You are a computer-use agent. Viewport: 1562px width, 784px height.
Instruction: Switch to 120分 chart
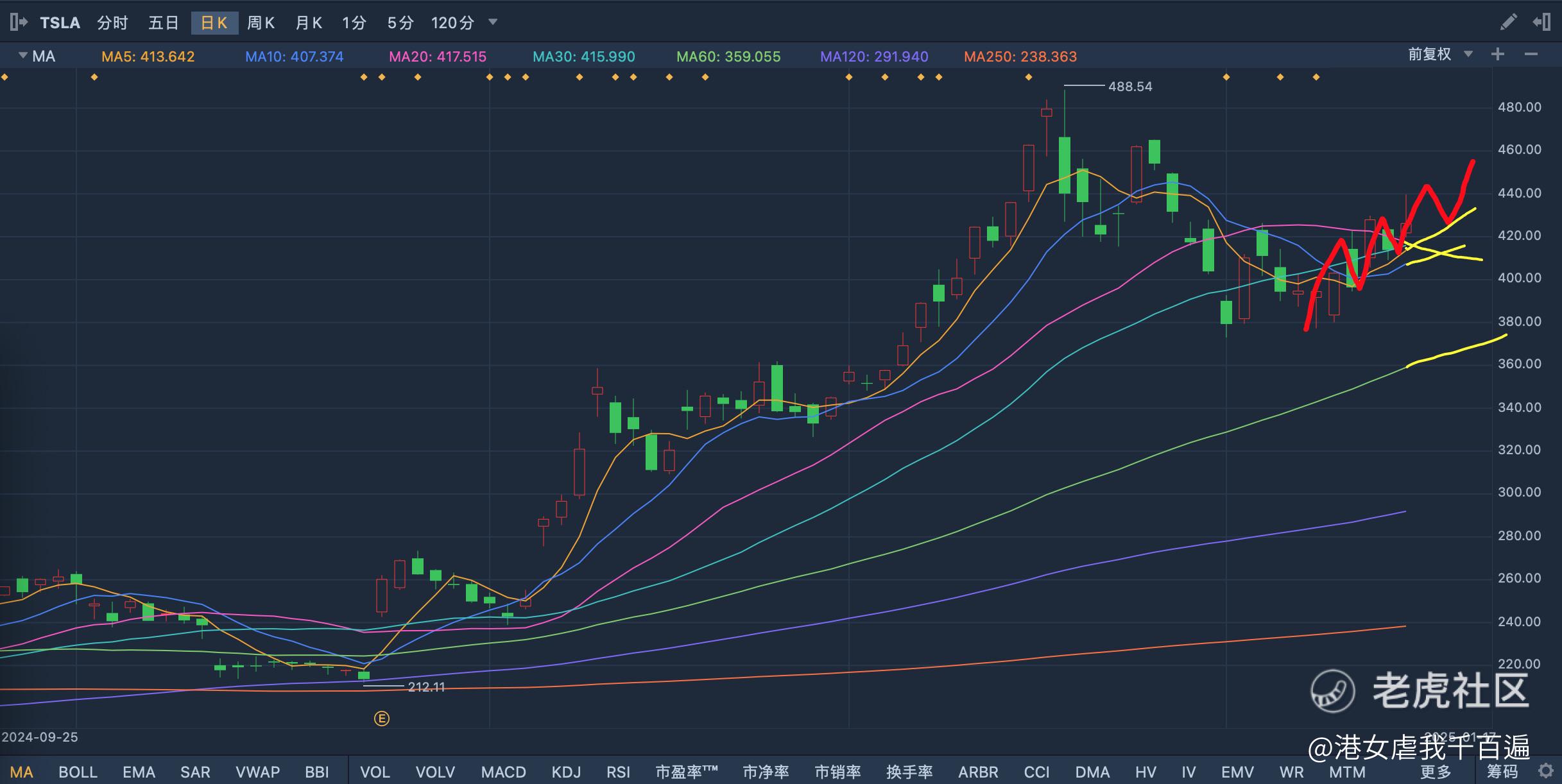[x=452, y=23]
